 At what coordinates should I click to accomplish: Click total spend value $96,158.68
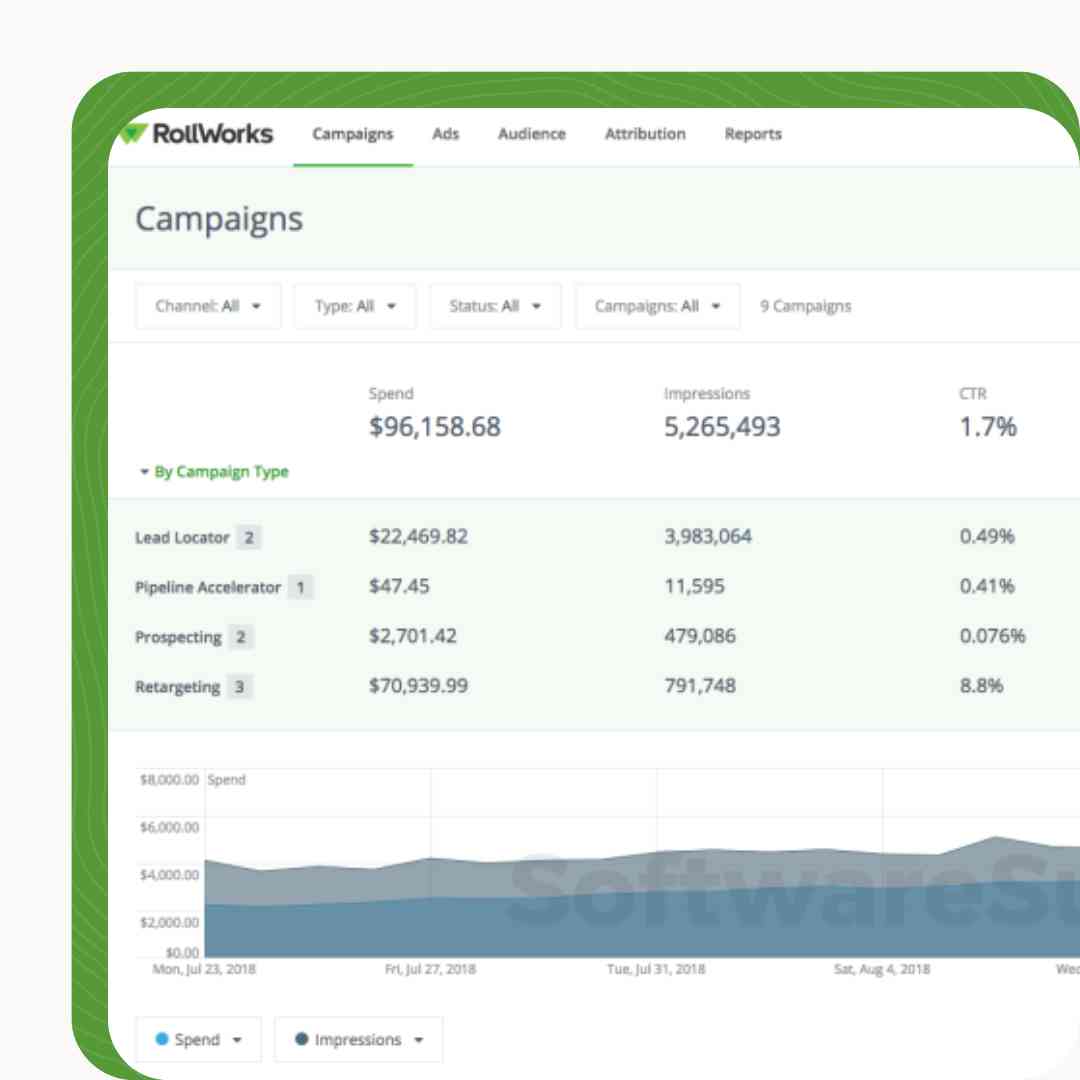435,427
